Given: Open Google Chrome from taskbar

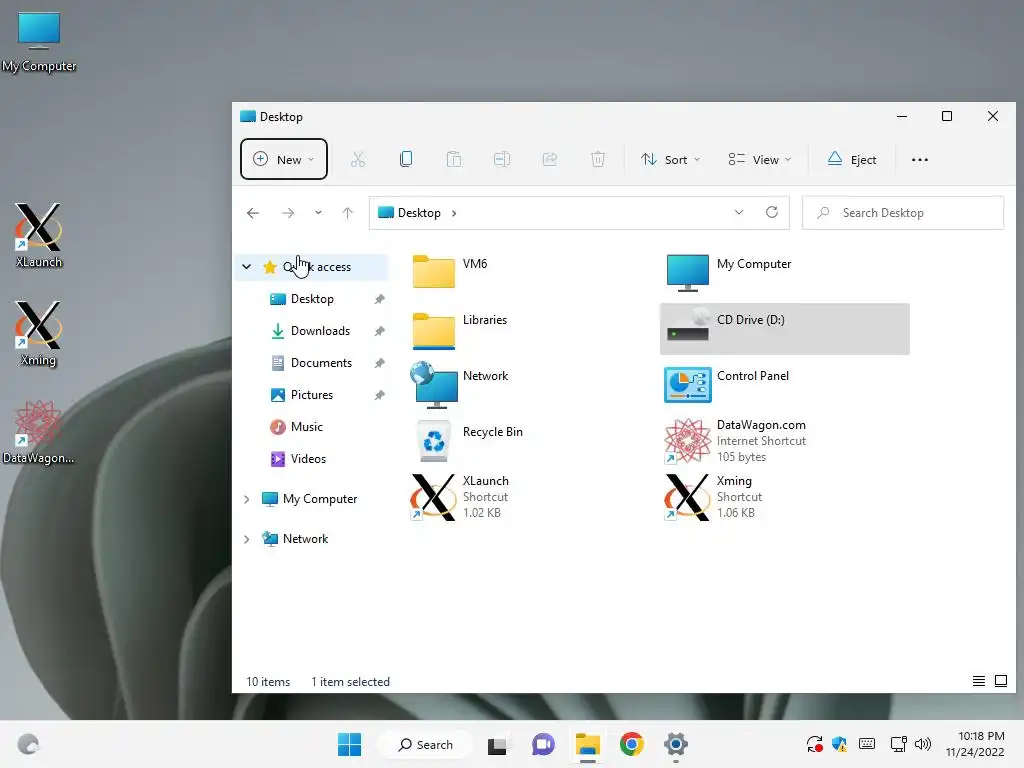Looking at the screenshot, I should (x=632, y=744).
